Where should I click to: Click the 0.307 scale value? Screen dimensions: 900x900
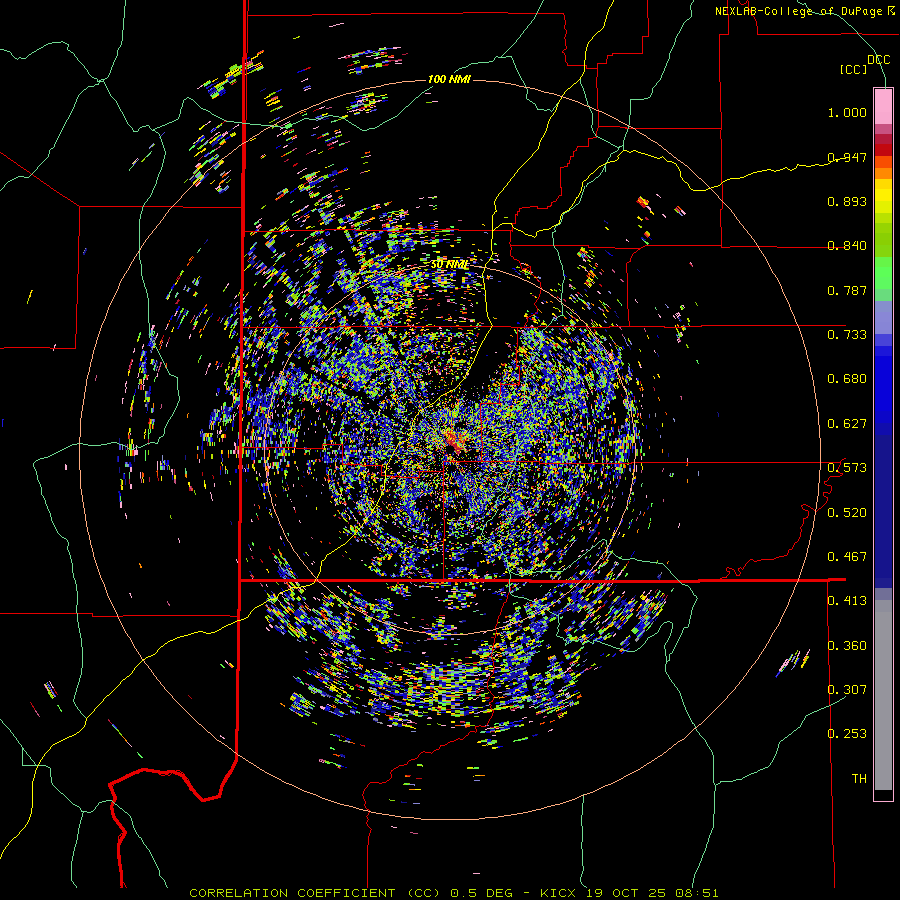click(847, 689)
